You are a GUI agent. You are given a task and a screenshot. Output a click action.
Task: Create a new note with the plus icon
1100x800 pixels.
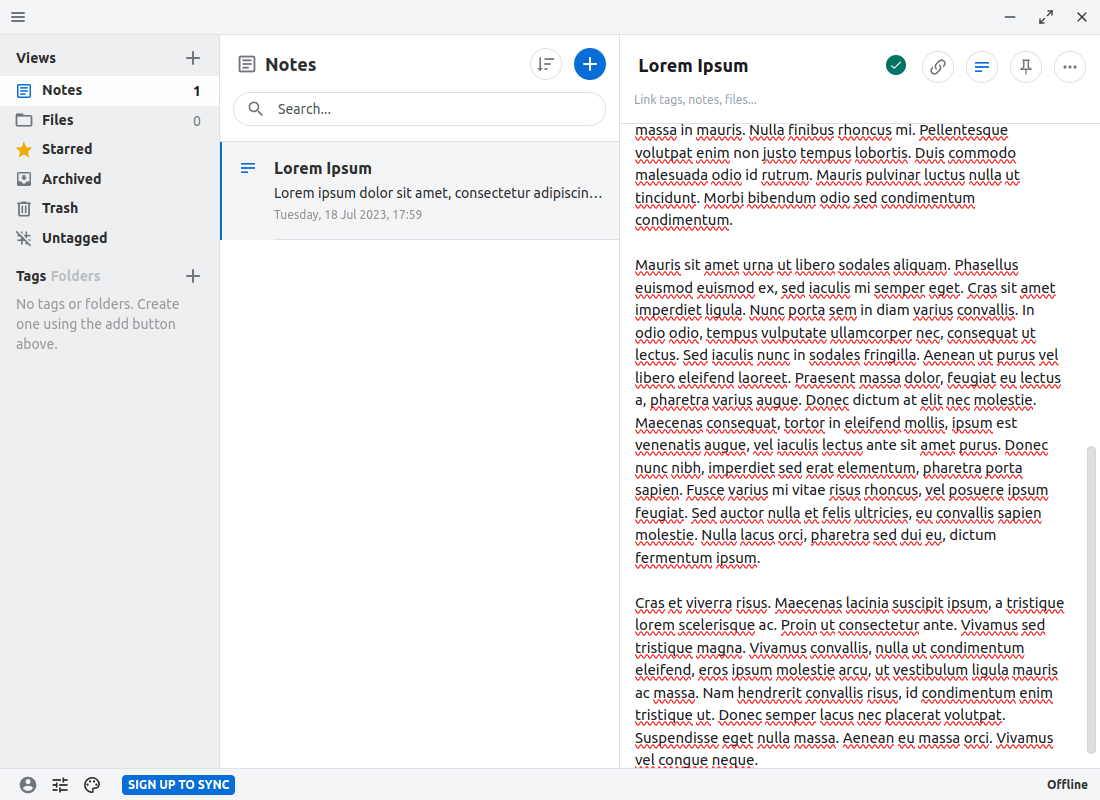(x=590, y=63)
